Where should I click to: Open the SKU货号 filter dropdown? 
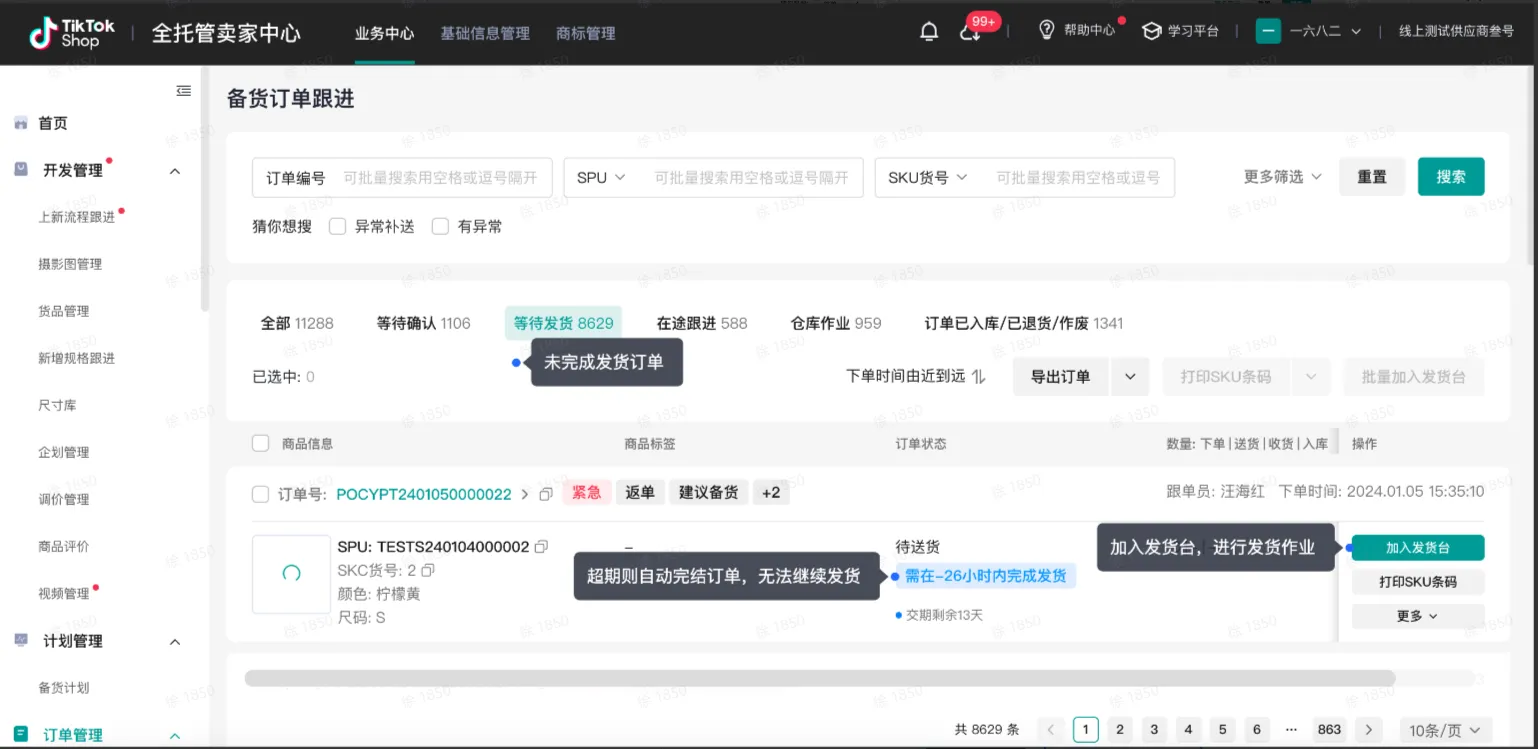928,177
